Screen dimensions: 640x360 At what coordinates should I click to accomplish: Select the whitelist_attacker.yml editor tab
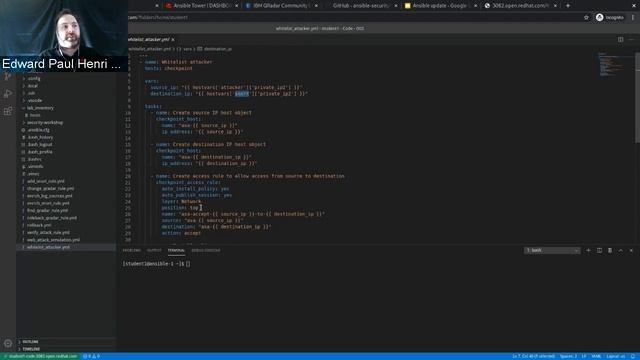148,40
